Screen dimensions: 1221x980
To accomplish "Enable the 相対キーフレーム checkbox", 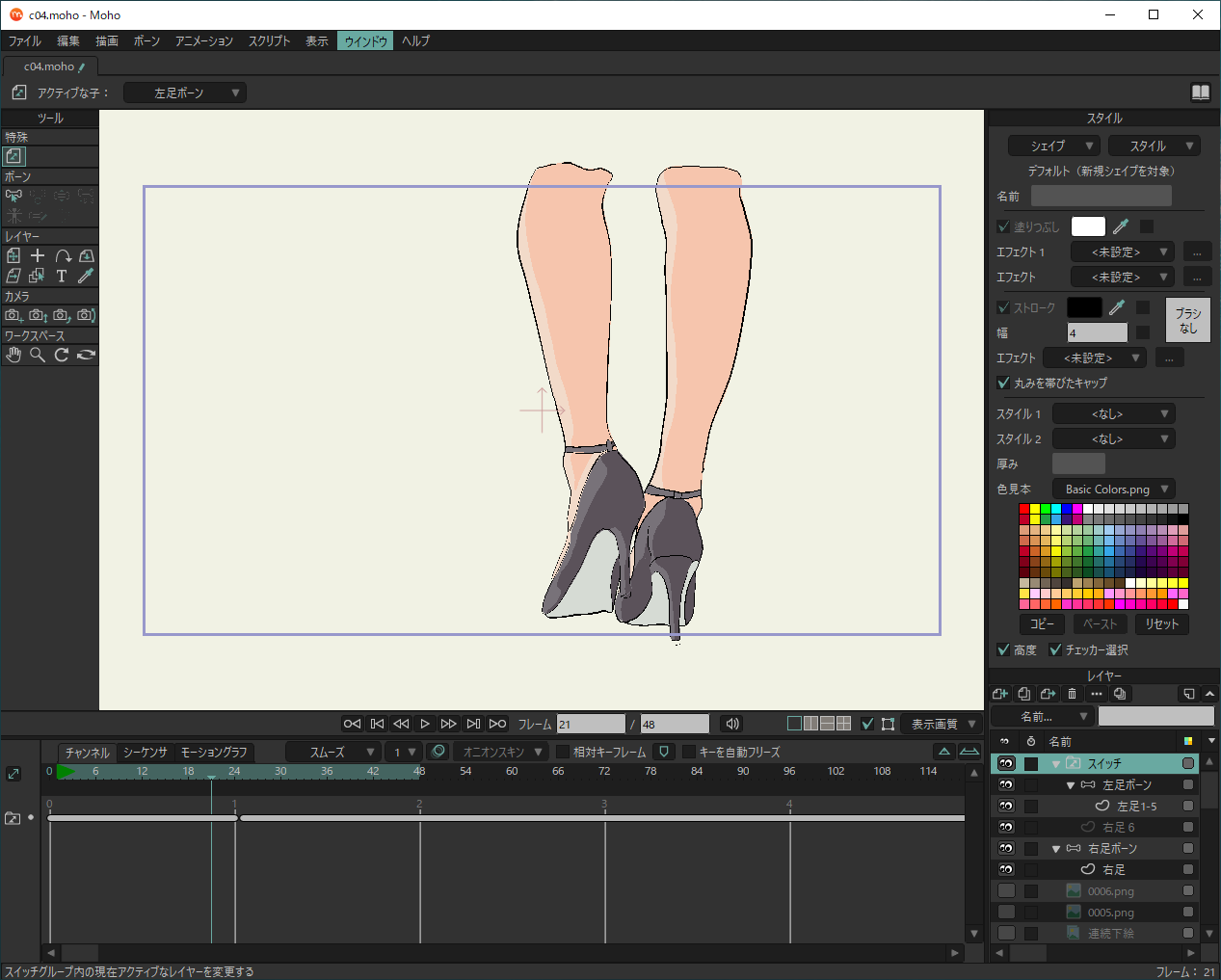I will [x=563, y=752].
